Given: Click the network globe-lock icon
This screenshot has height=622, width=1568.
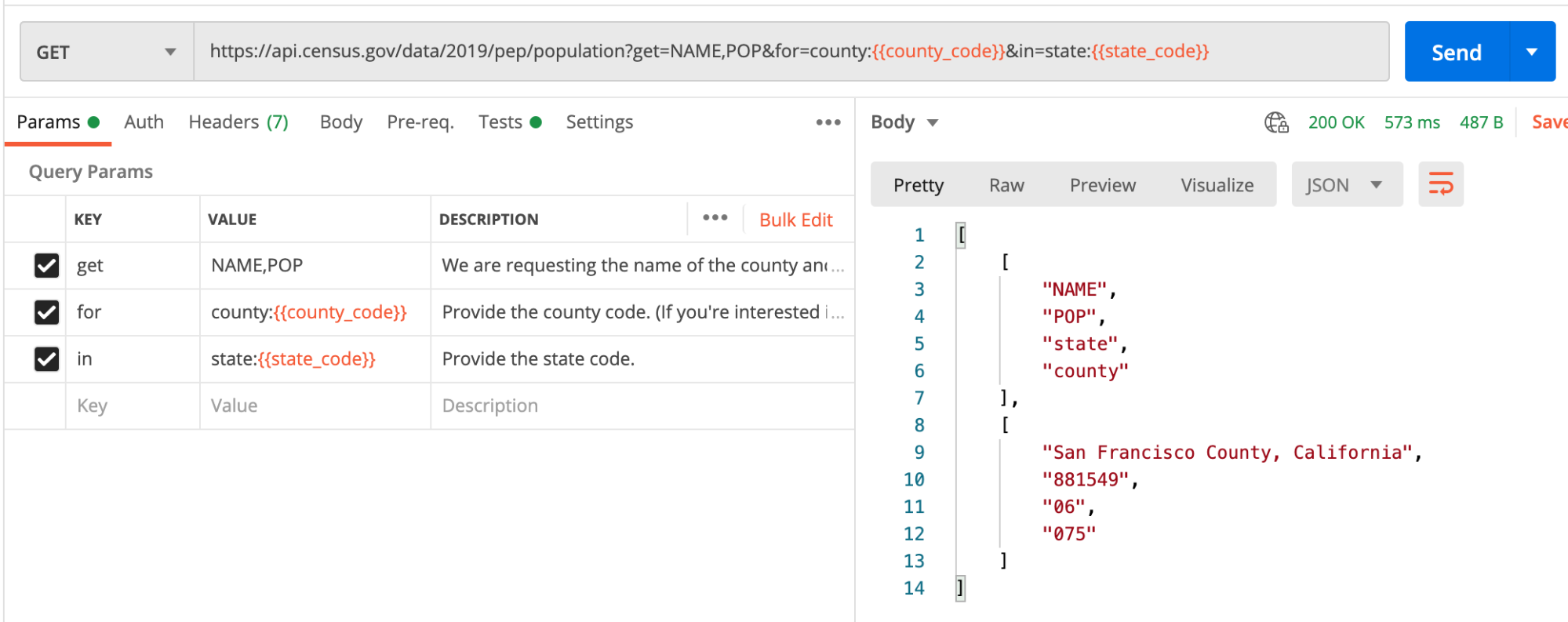Looking at the screenshot, I should 1276,122.
